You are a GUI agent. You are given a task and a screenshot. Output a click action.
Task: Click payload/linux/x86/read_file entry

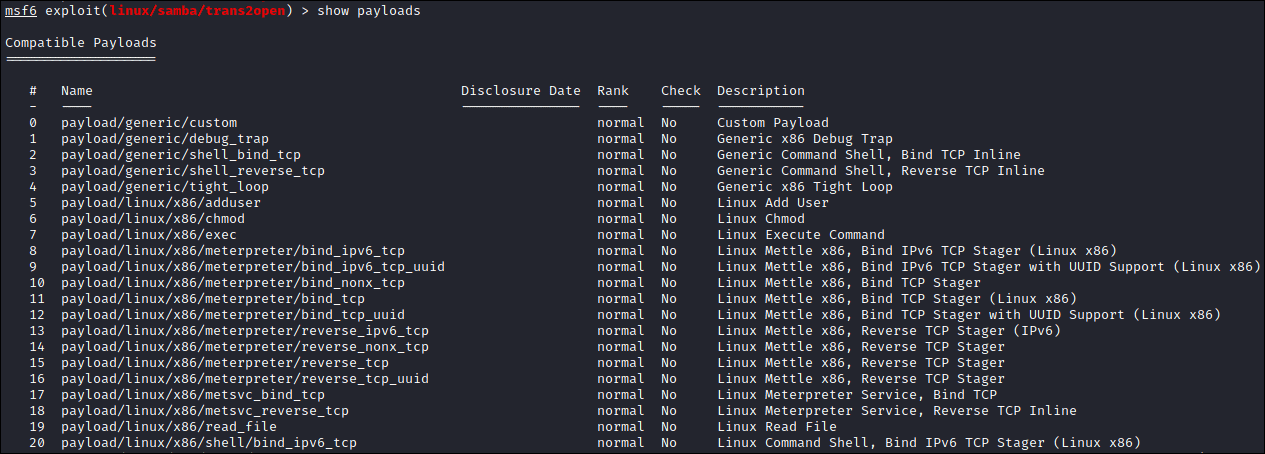(x=169, y=427)
